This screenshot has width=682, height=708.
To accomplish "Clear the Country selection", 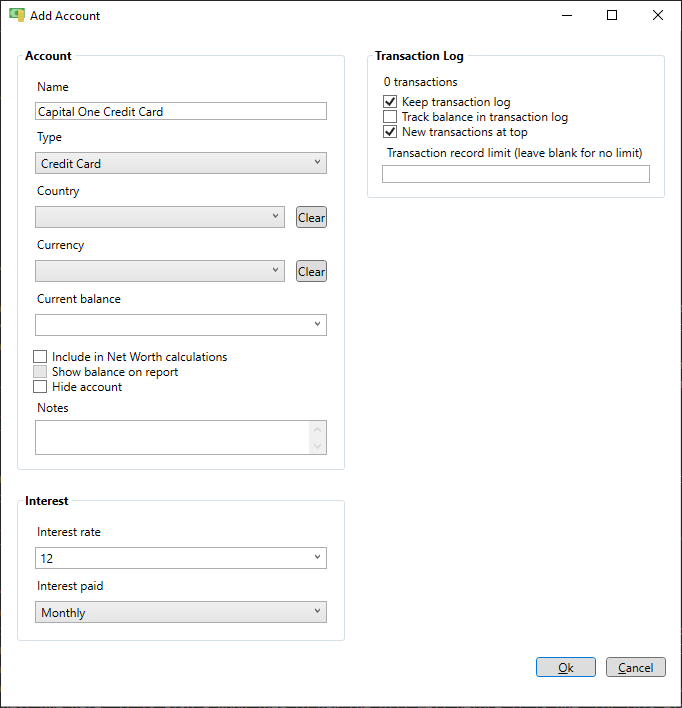I will (x=311, y=217).
